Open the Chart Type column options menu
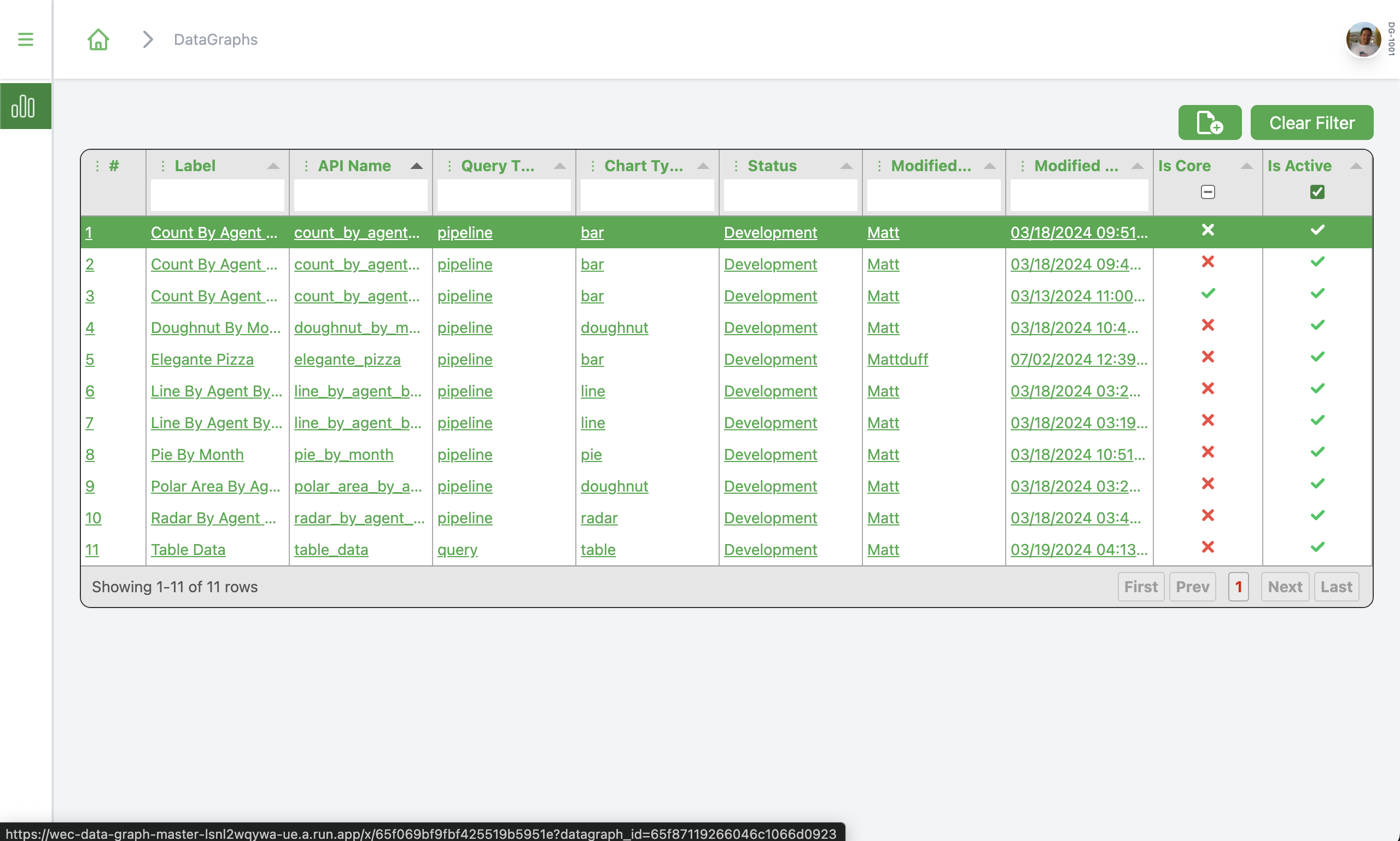The width and height of the screenshot is (1400, 841). 592,166
